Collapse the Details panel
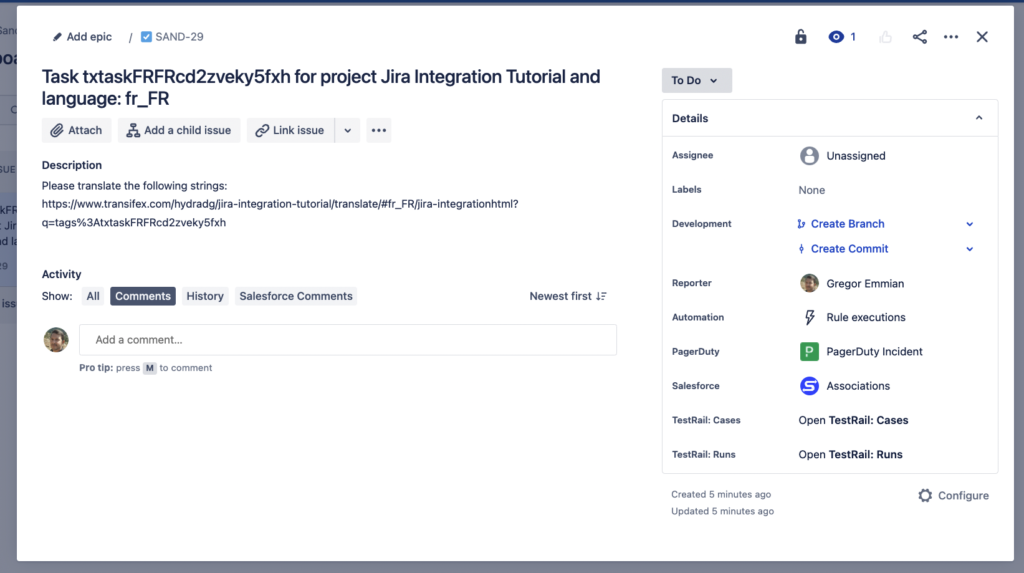 click(x=979, y=118)
